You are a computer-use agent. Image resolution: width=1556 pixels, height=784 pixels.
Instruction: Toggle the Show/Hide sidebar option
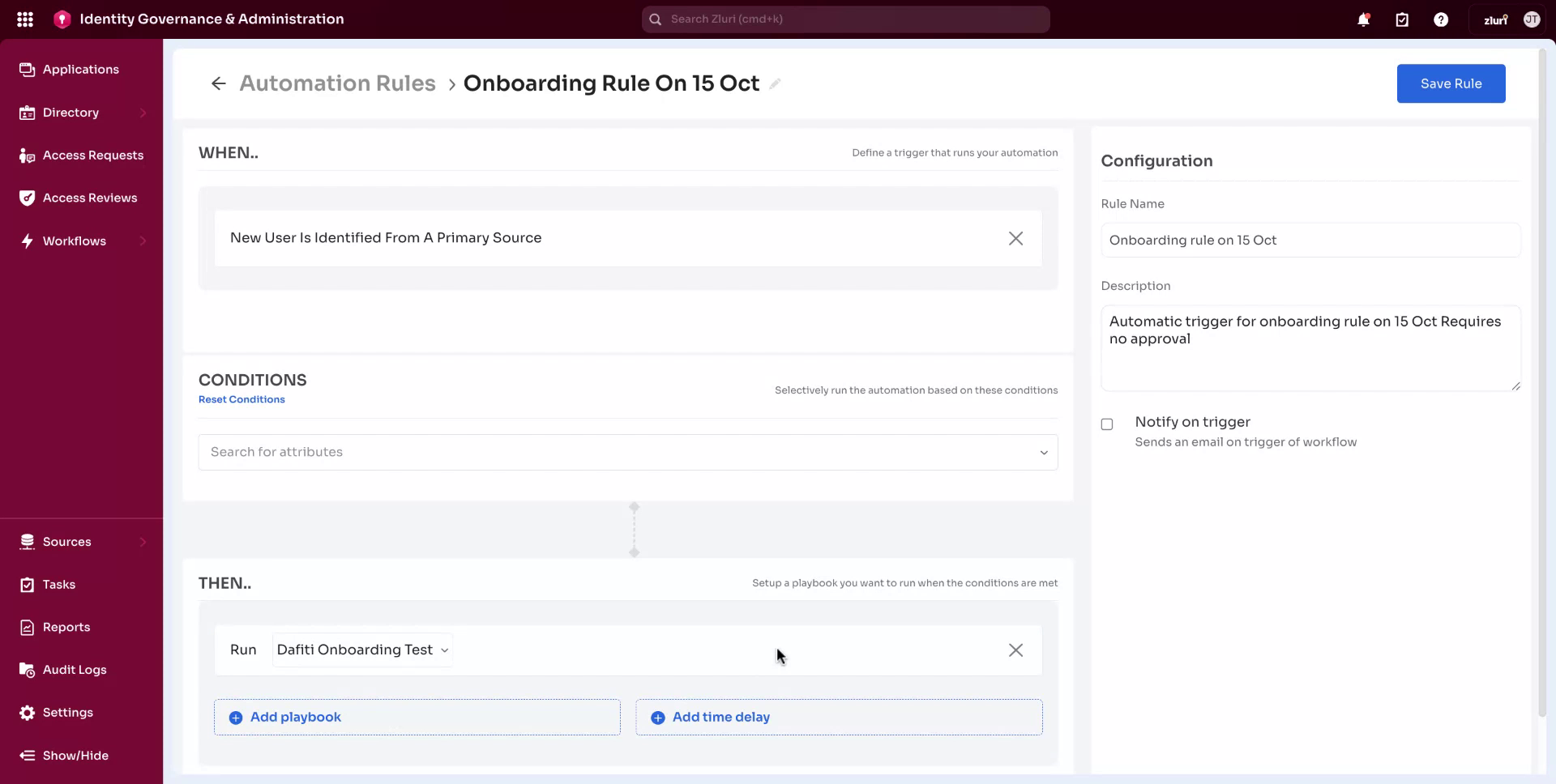(x=75, y=756)
